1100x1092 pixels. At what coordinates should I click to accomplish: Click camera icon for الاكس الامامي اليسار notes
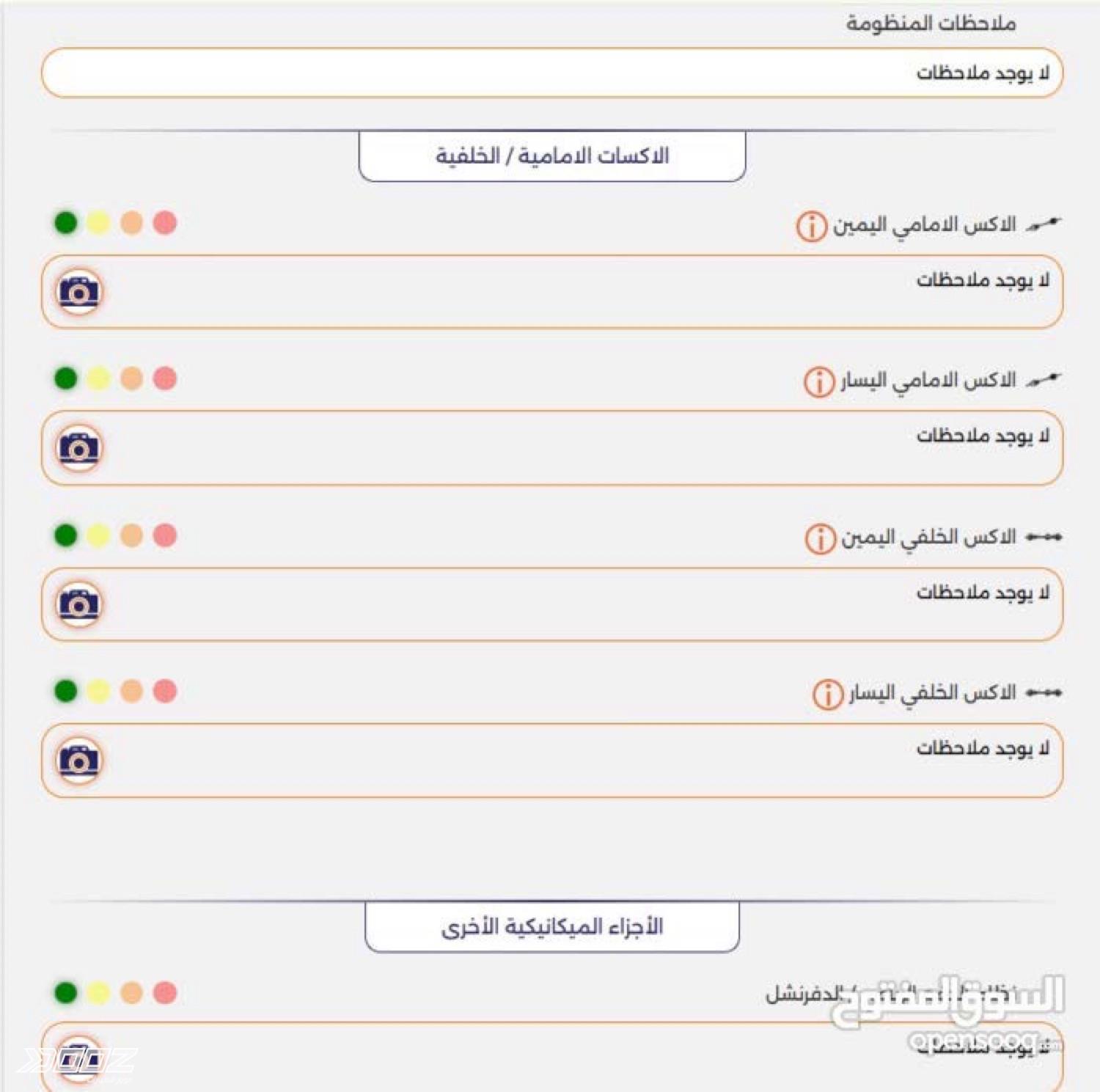[79, 448]
